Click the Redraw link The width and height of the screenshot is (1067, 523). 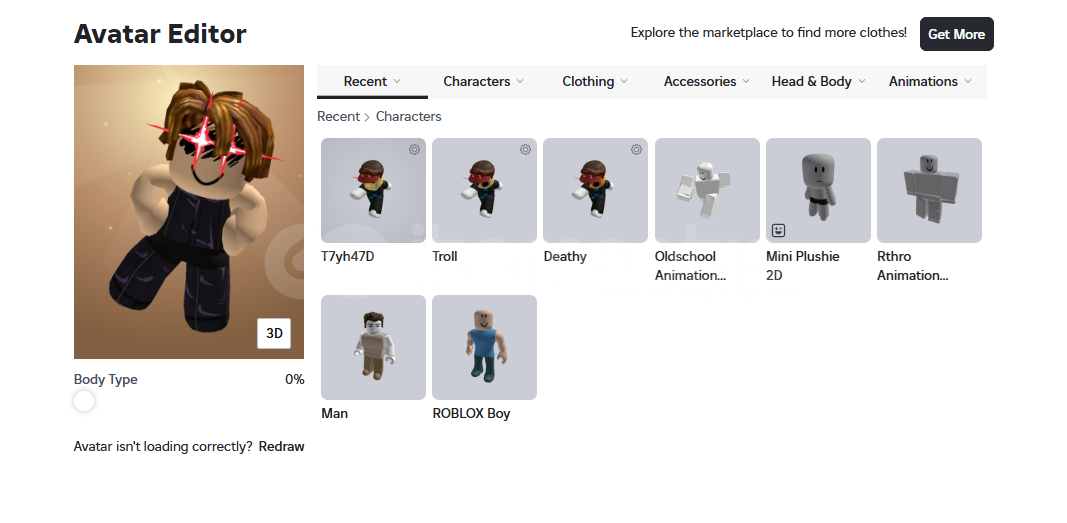pyautogui.click(x=282, y=447)
